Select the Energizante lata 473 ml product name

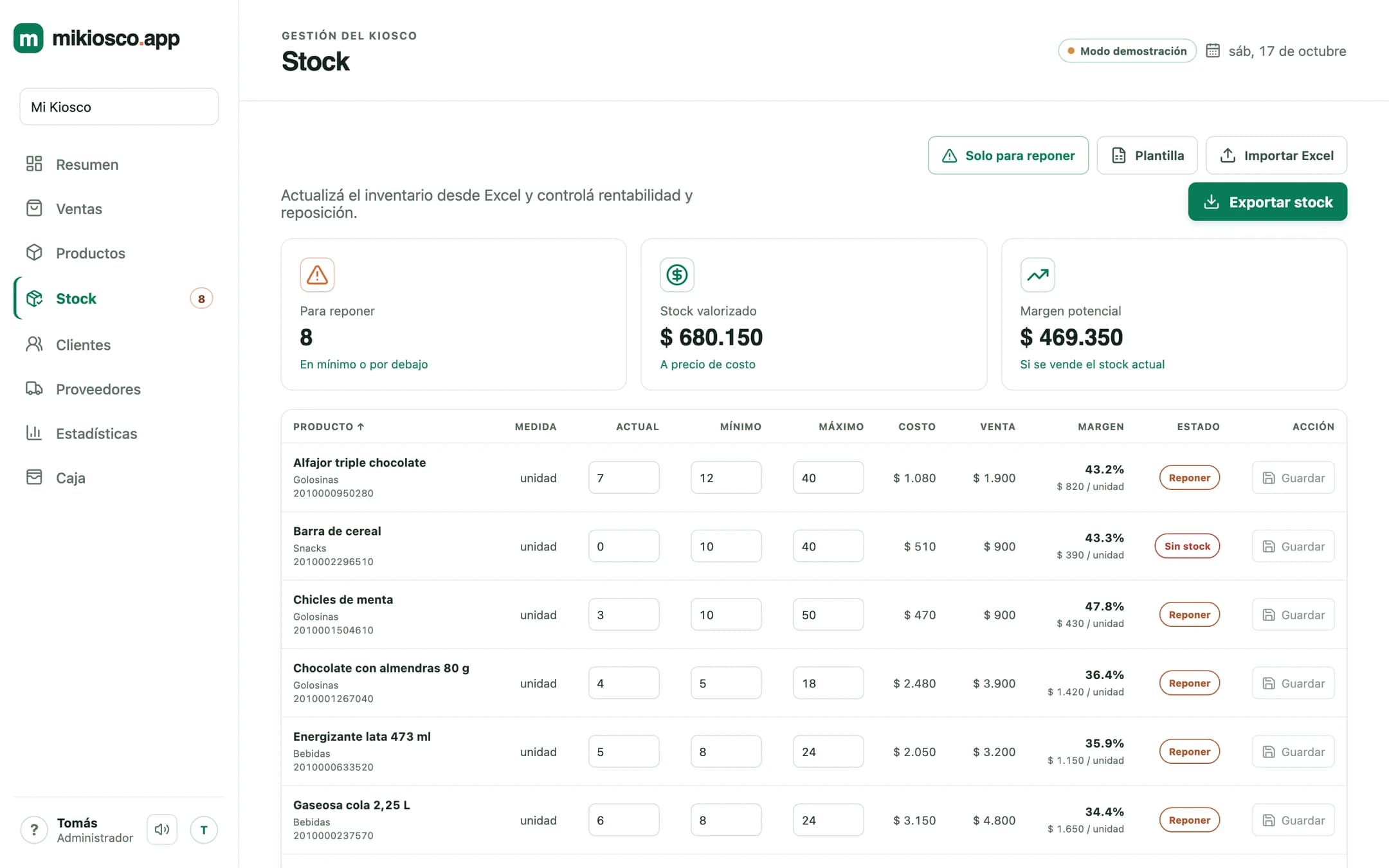tap(362, 736)
